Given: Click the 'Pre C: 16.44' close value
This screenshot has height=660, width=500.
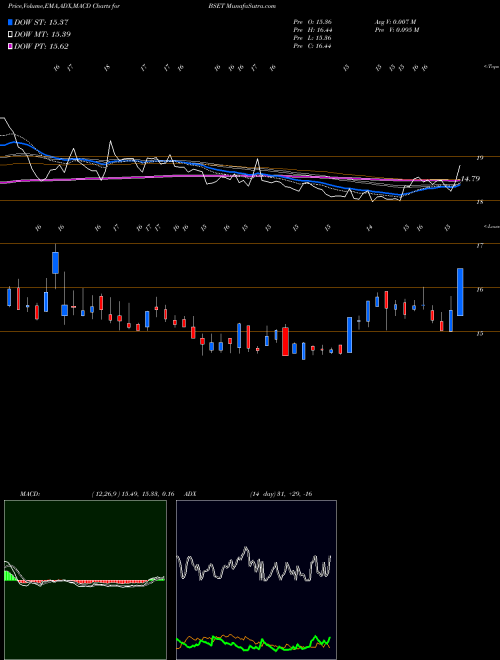Looking at the screenshot, I should tap(313, 46).
